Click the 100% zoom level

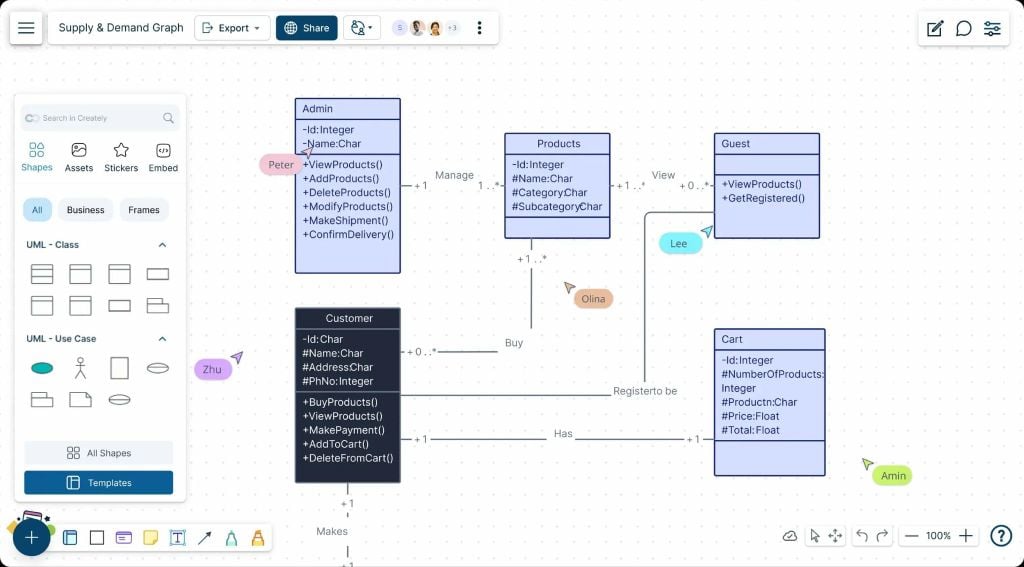pos(938,536)
